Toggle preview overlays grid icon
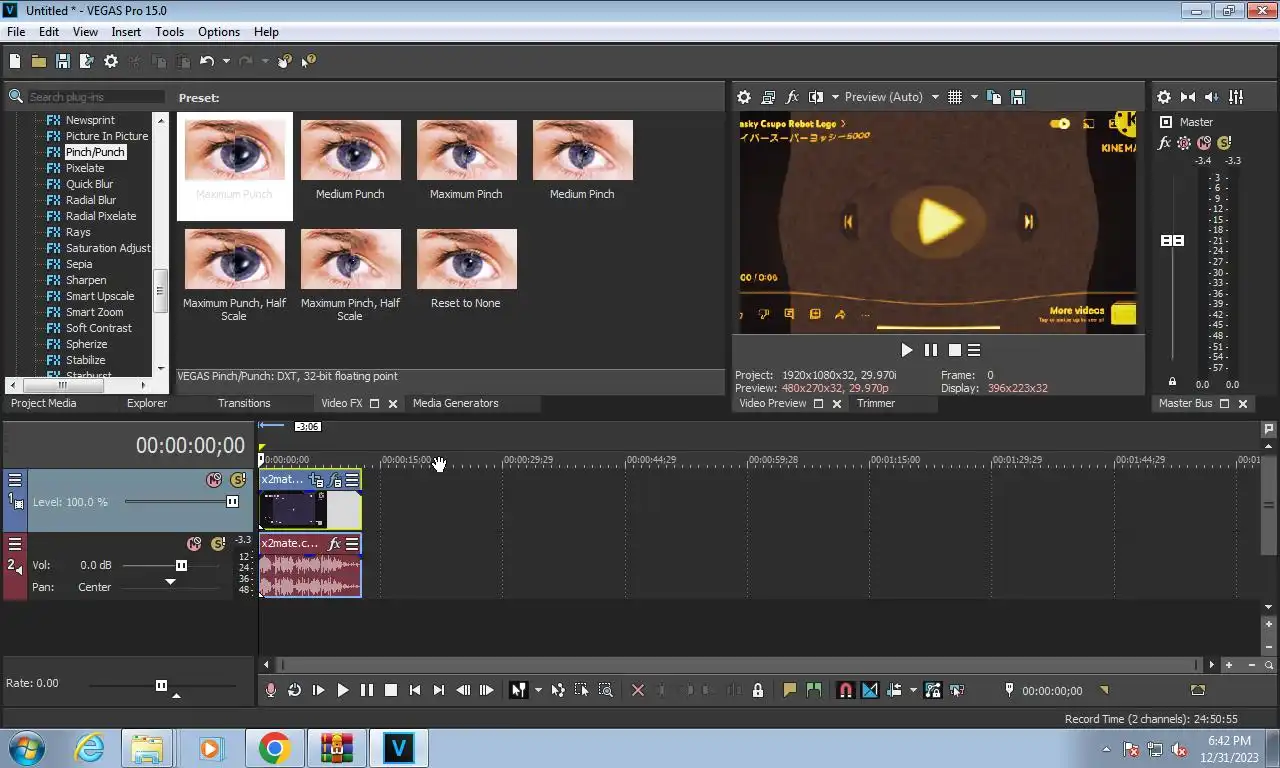This screenshot has width=1280, height=768. coord(955,97)
